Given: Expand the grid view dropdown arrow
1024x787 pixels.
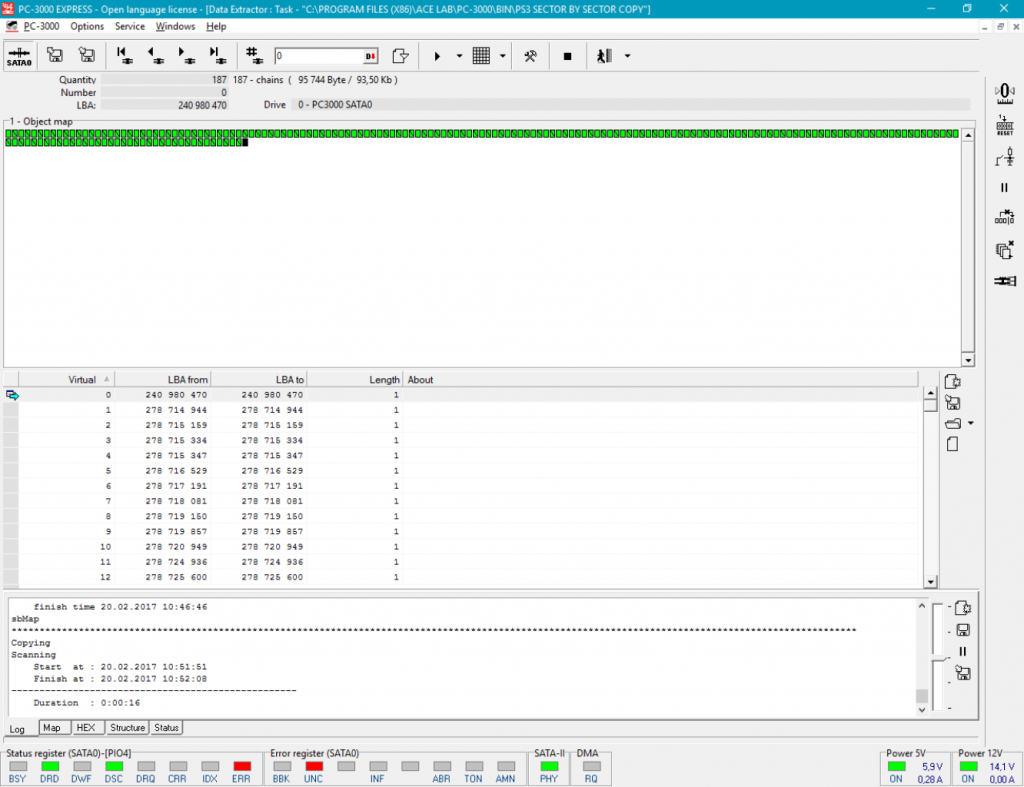Looking at the screenshot, I should click(x=502, y=56).
